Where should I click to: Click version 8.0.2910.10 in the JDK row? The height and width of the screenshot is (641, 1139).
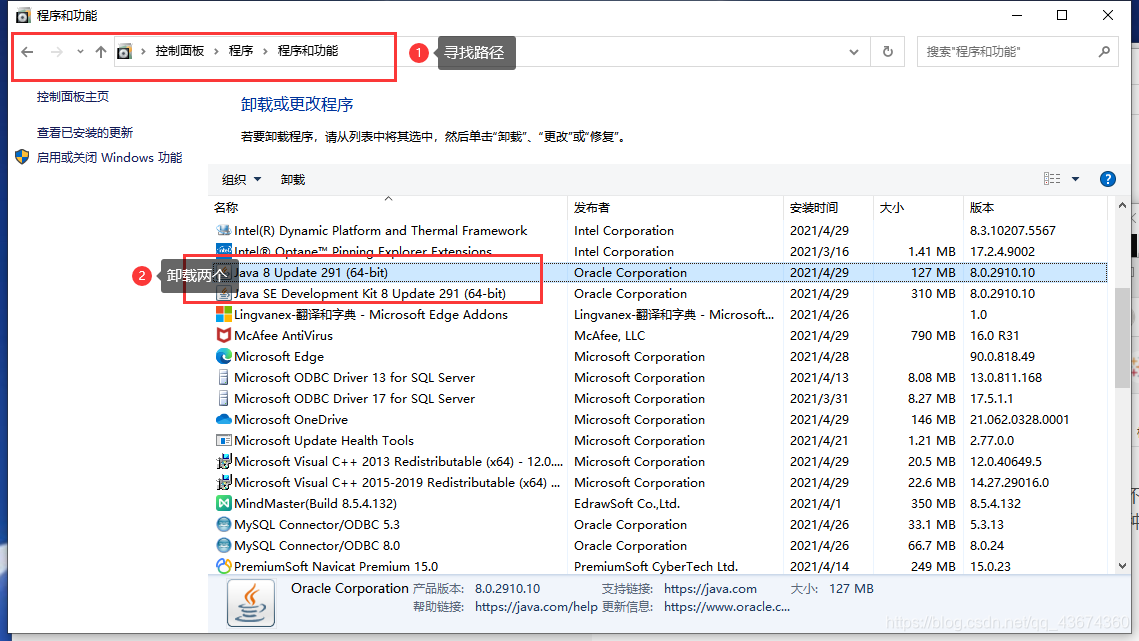[1002, 294]
